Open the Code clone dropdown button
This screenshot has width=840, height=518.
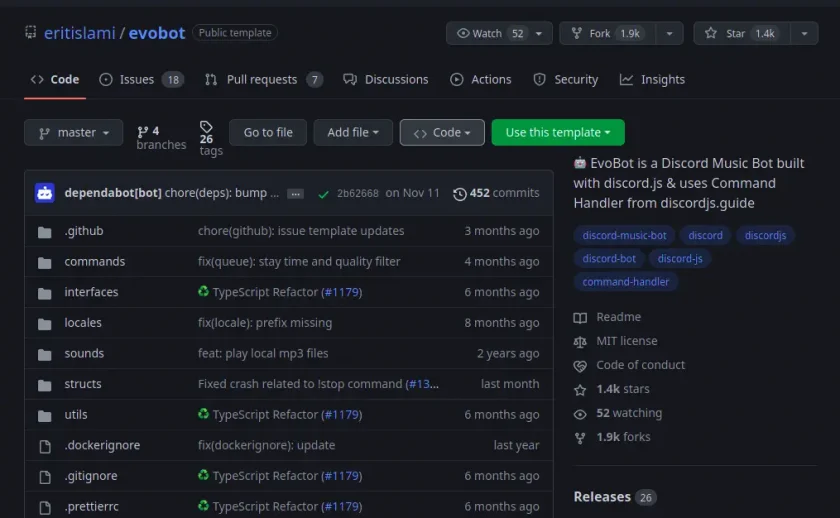(442, 132)
